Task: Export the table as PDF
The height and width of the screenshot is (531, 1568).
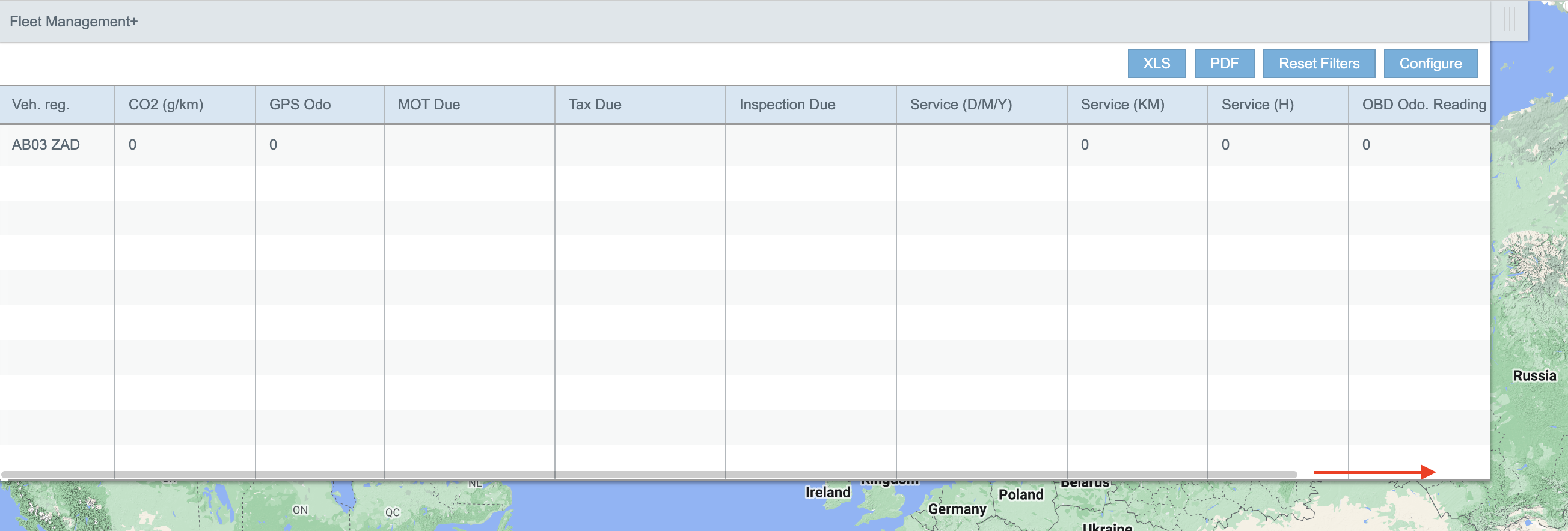Action: [x=1223, y=64]
